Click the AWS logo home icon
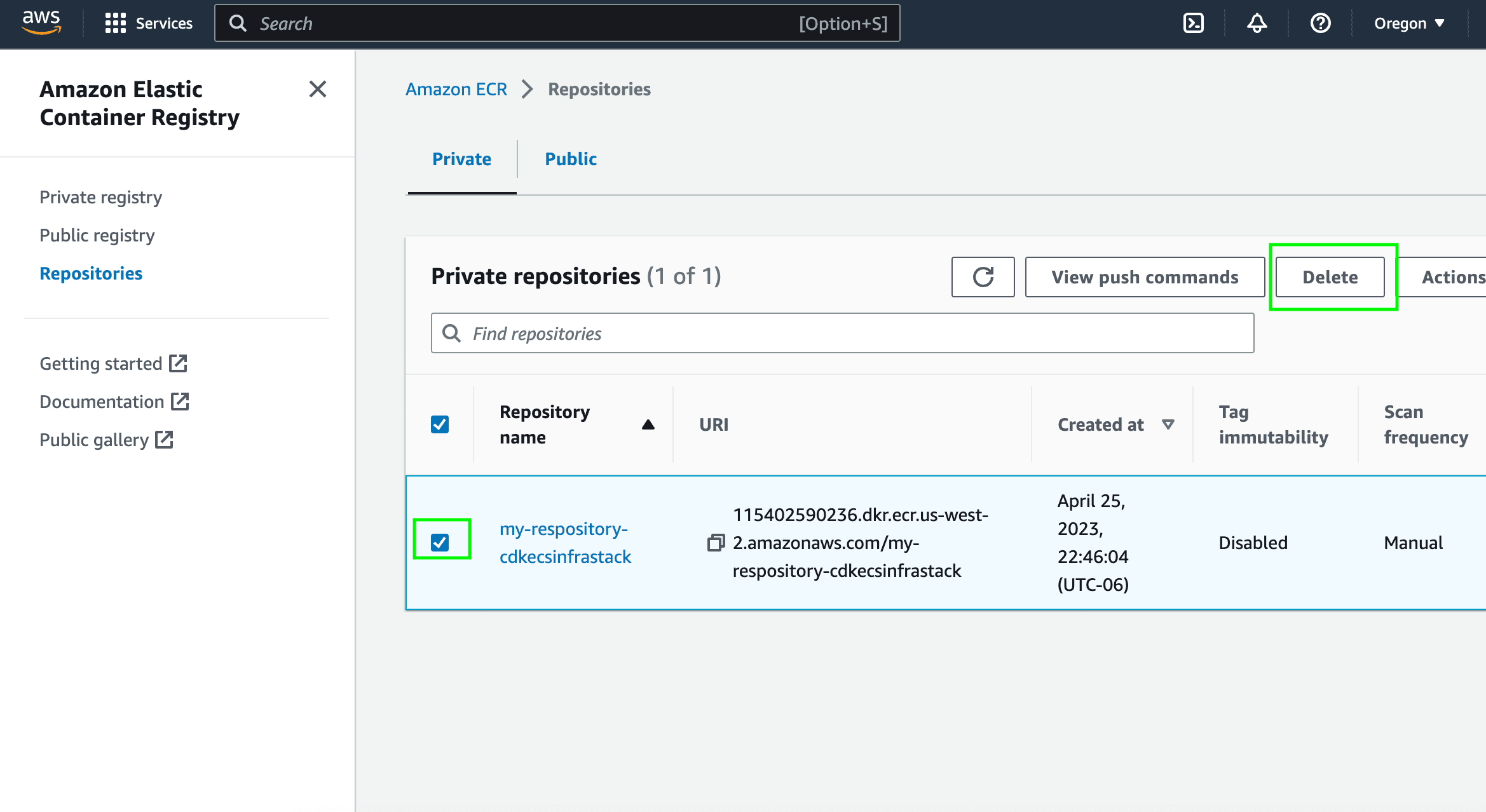 point(41,22)
